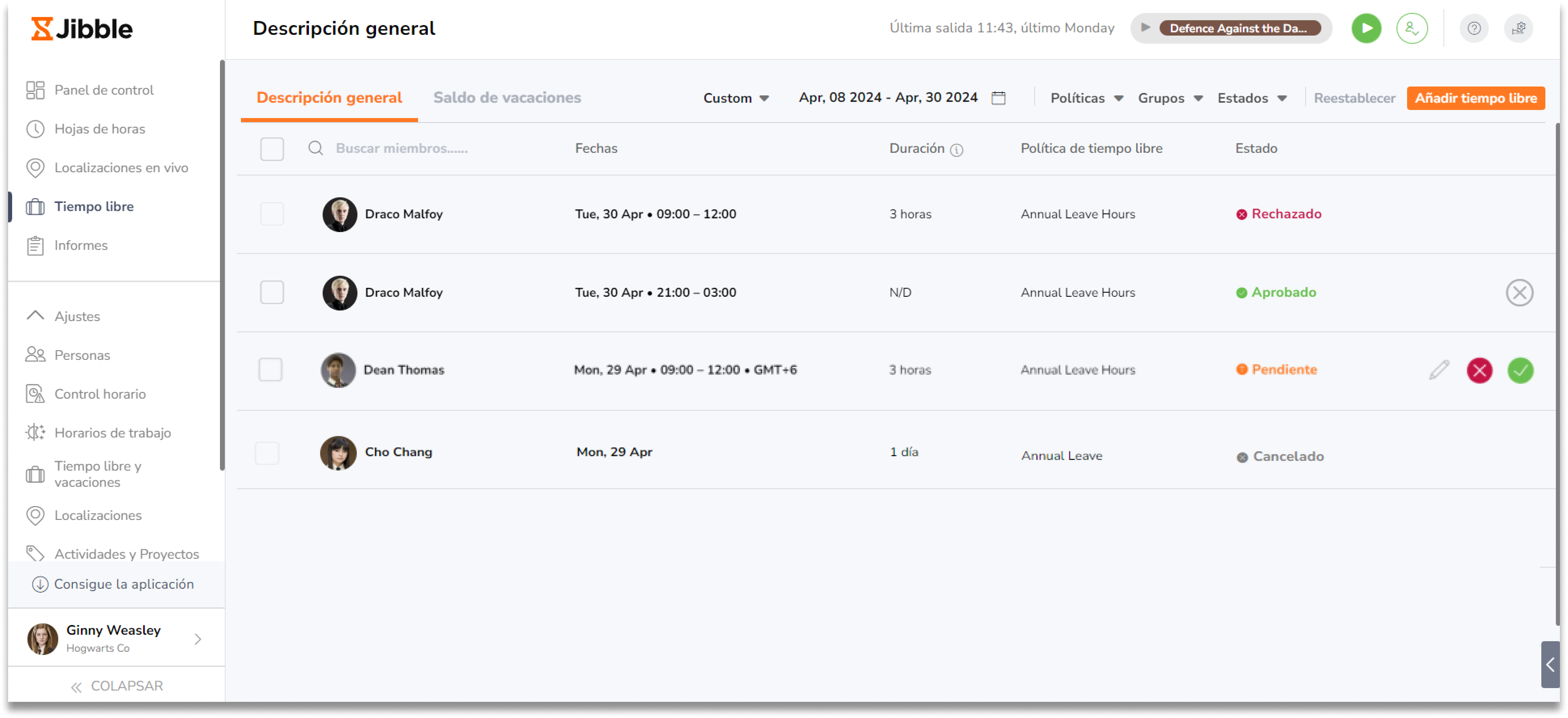Viewport: 1568px width, 718px height.
Task: Click the green-outlined person icon in header
Action: tap(1412, 28)
